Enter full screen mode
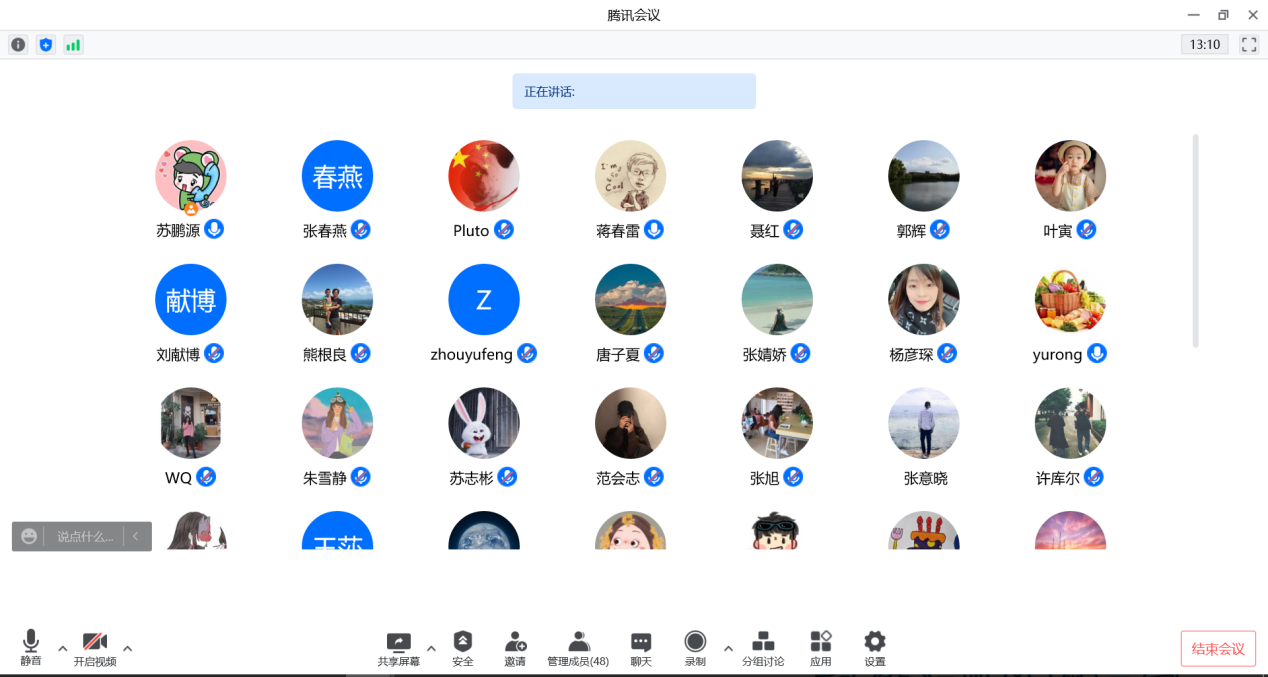Image resolution: width=1268 pixels, height=677 pixels. coord(1248,45)
